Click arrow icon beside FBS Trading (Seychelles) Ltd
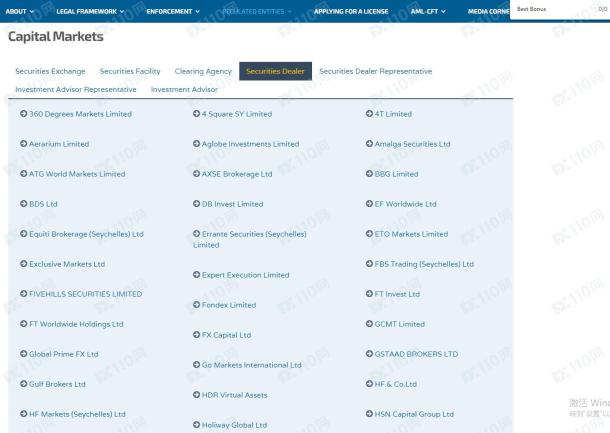 point(369,263)
